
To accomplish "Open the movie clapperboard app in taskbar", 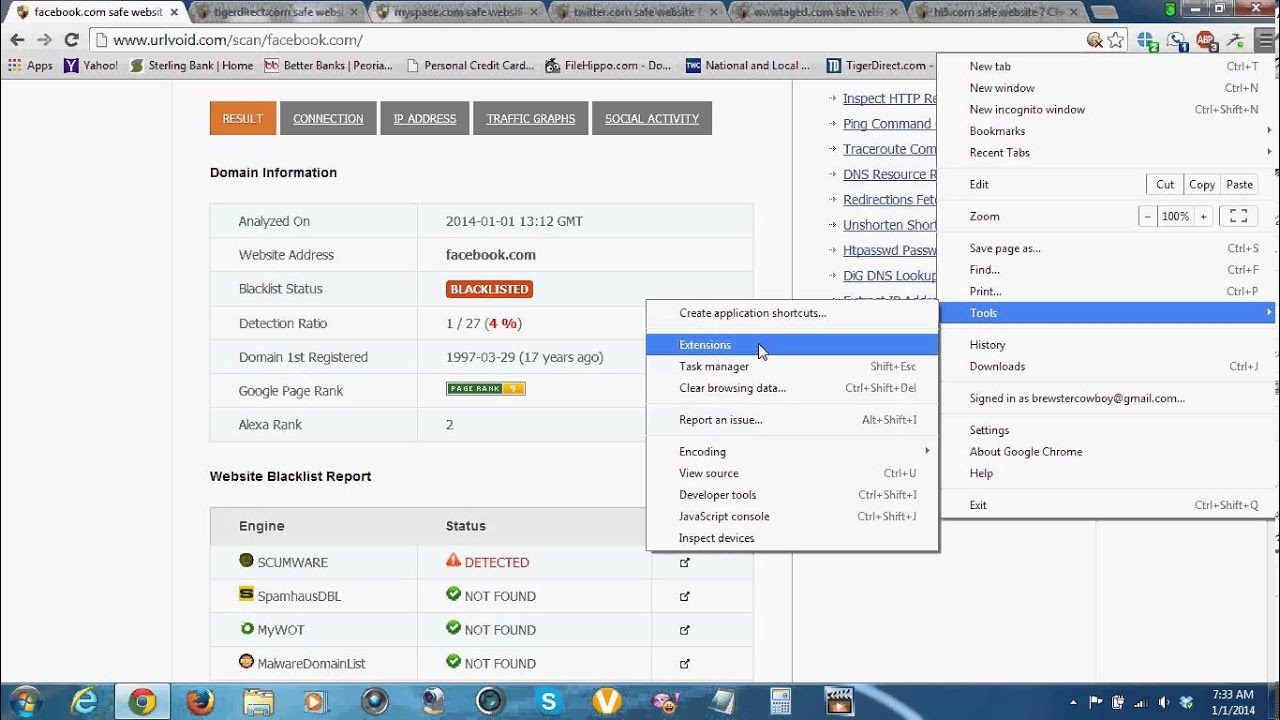I will tap(838, 701).
